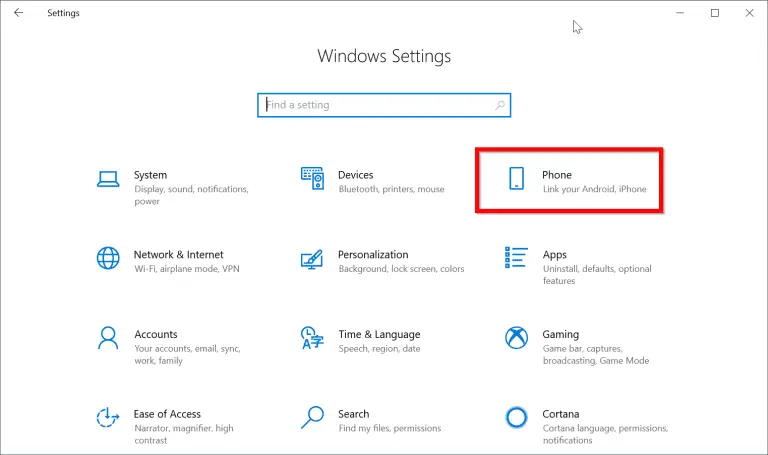Click 'Wi-Fi, airplane mode, VPN' description
The image size is (768, 455).
click(187, 269)
